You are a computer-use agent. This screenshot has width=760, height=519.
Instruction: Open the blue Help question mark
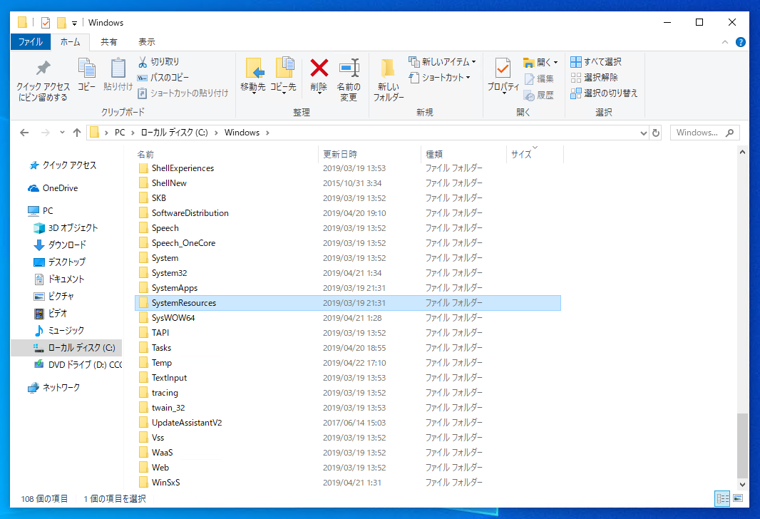[741, 42]
